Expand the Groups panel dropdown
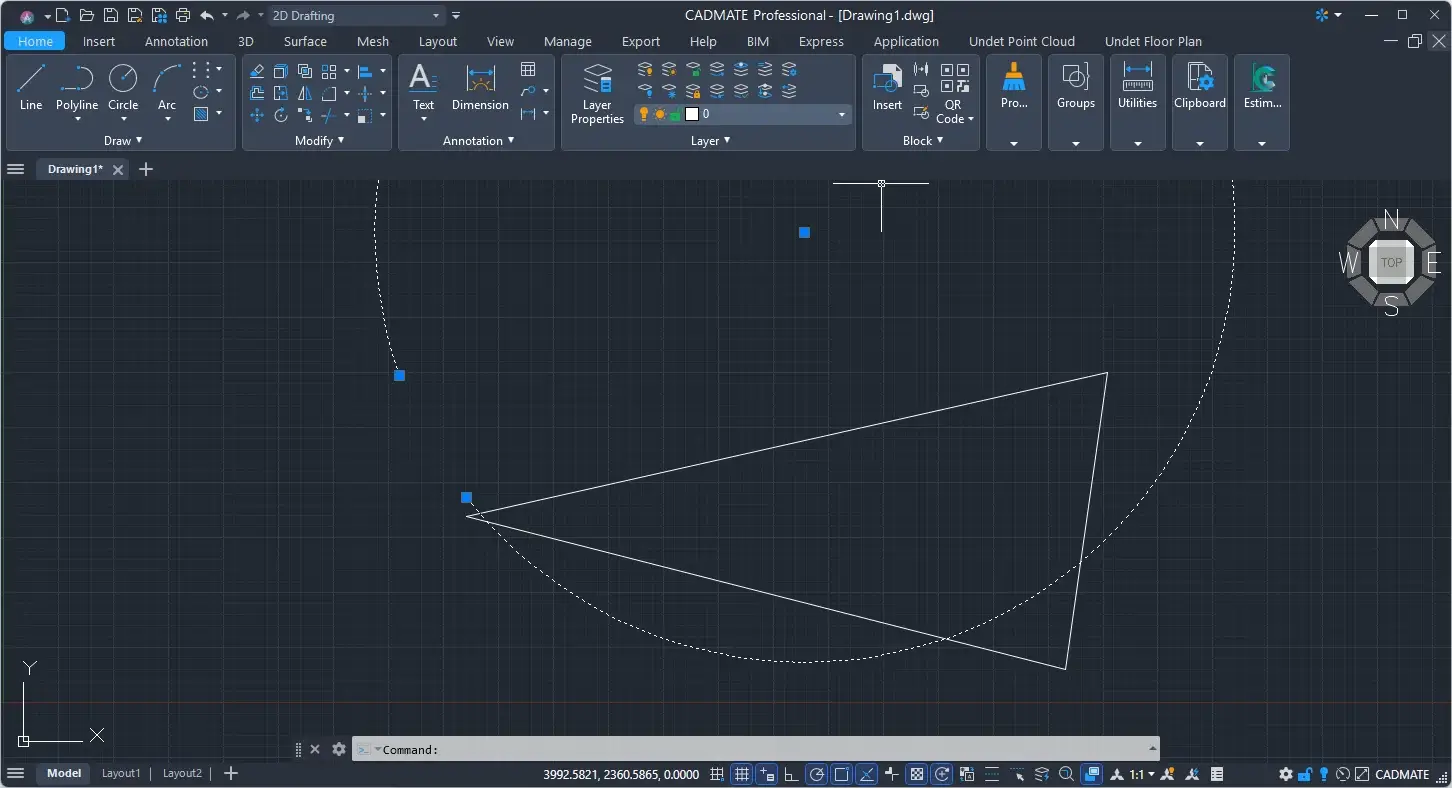This screenshot has width=1452, height=788. [x=1076, y=143]
